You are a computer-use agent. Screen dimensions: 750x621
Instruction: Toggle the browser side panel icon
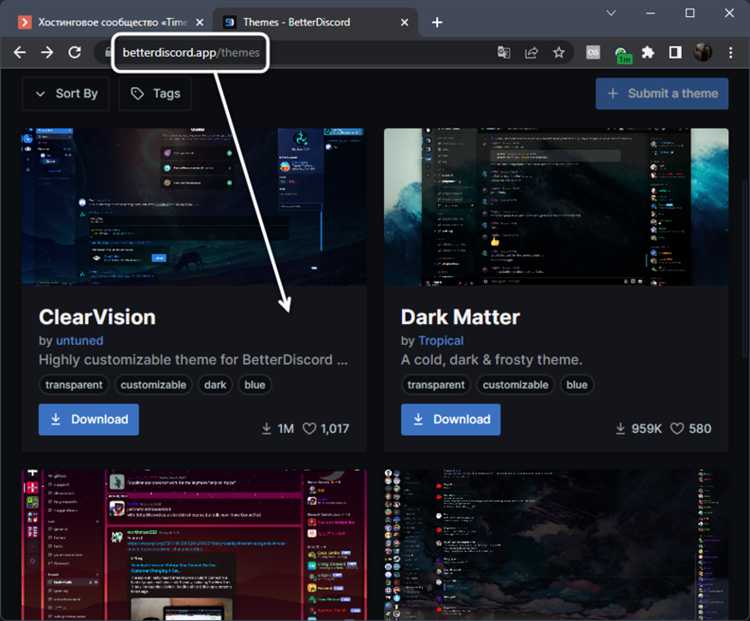675,52
